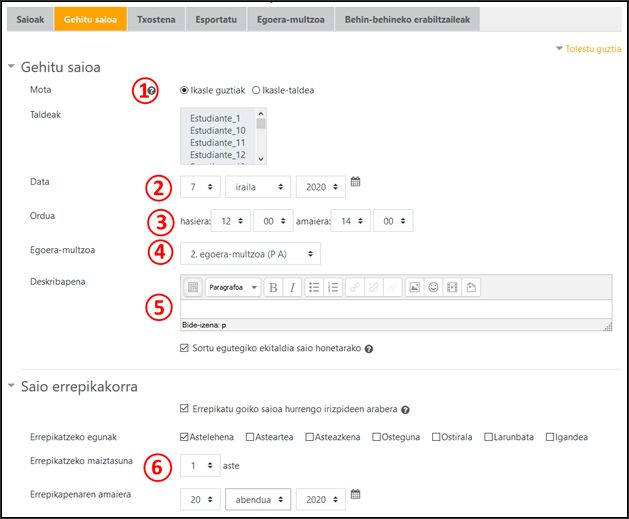The width and height of the screenshot is (629, 519).
Task: Open the Paragrafoa style dropdown
Action: 232,288
